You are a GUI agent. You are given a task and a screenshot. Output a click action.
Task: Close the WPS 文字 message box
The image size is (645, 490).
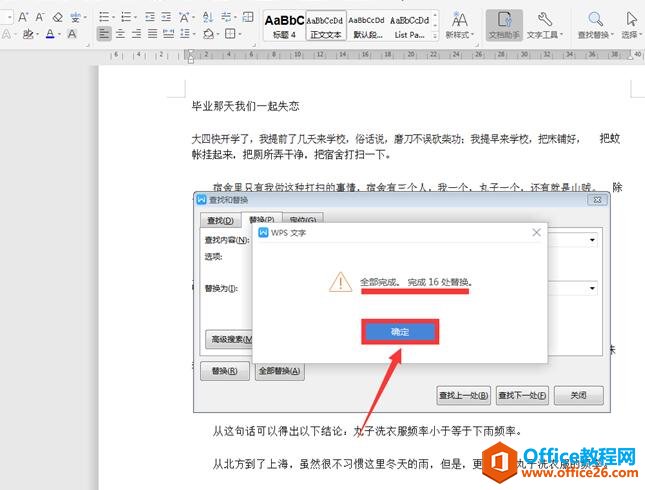point(536,232)
